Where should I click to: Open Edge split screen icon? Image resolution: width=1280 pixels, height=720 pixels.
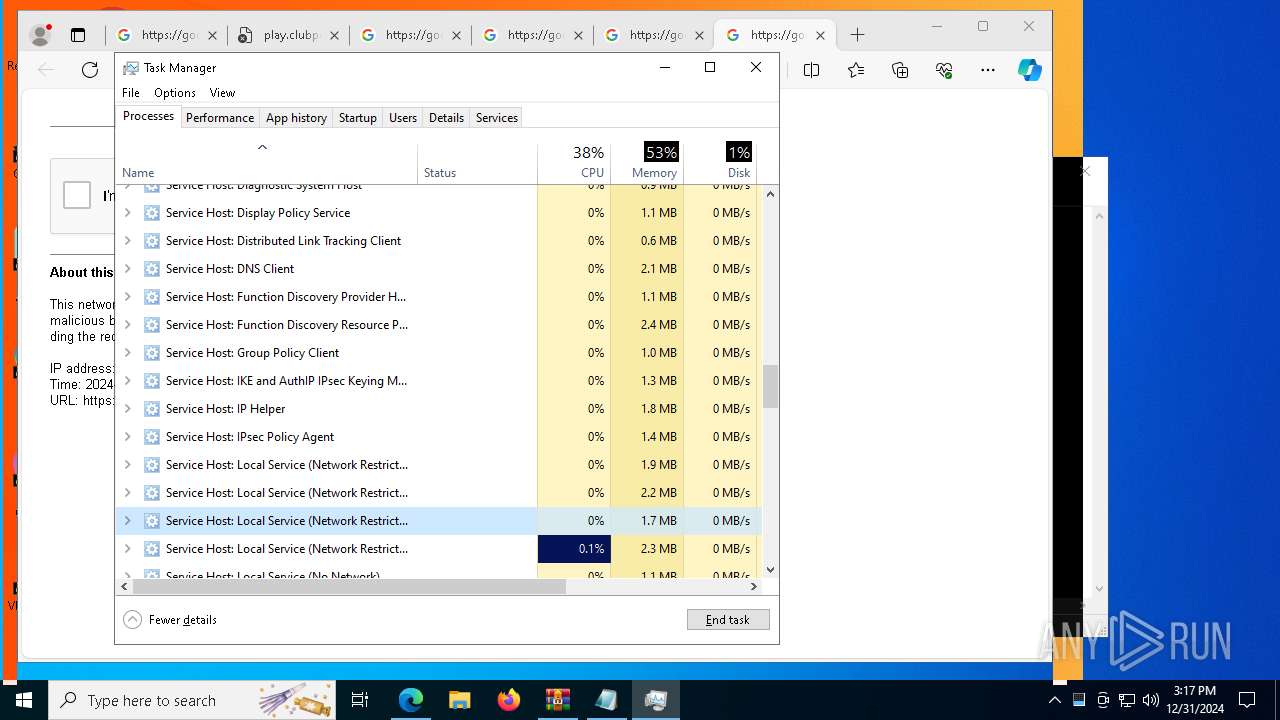click(x=811, y=70)
